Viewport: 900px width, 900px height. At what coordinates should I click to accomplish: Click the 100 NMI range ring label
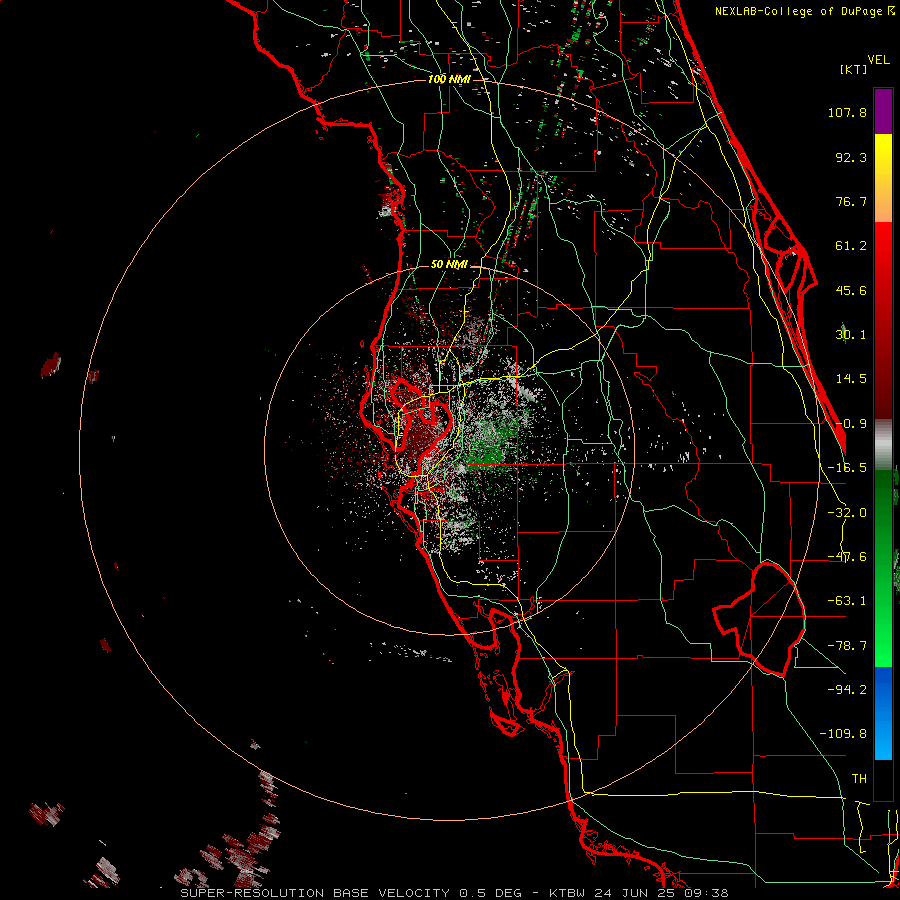pos(449,79)
